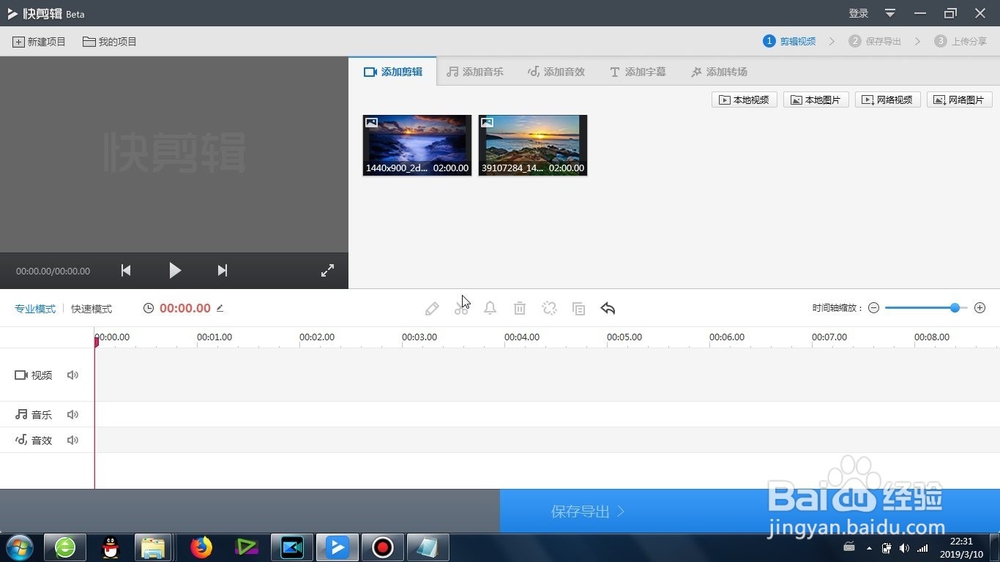
Task: Go to step 3 上传分享
Action: pyautogui.click(x=960, y=41)
